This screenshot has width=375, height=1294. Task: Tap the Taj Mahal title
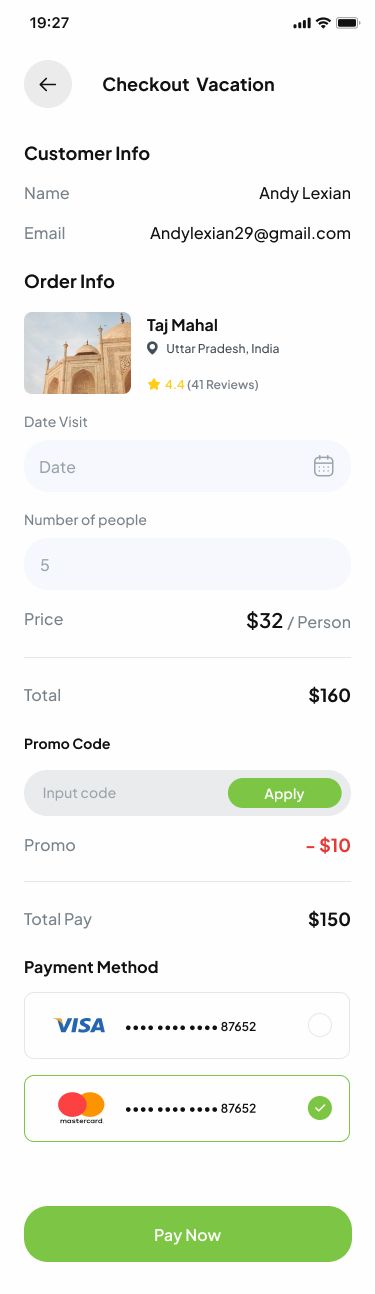182,325
